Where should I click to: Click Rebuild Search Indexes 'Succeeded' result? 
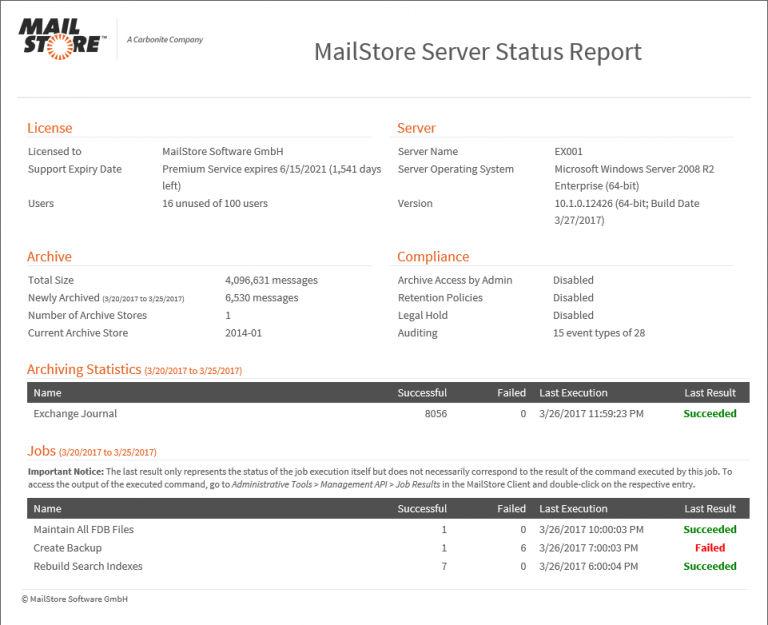(710, 566)
